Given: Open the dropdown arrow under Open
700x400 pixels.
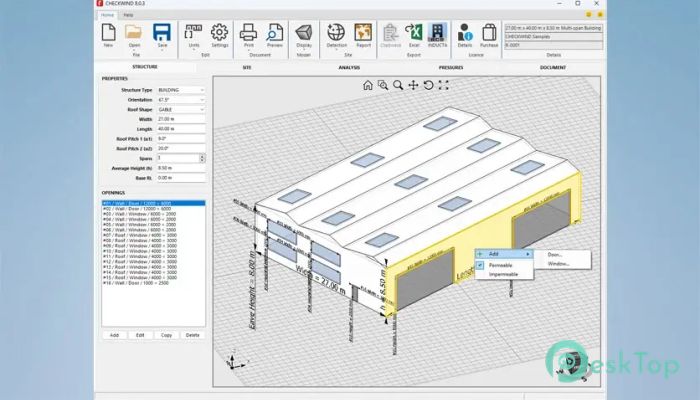Looking at the screenshot, I should [x=134, y=50].
